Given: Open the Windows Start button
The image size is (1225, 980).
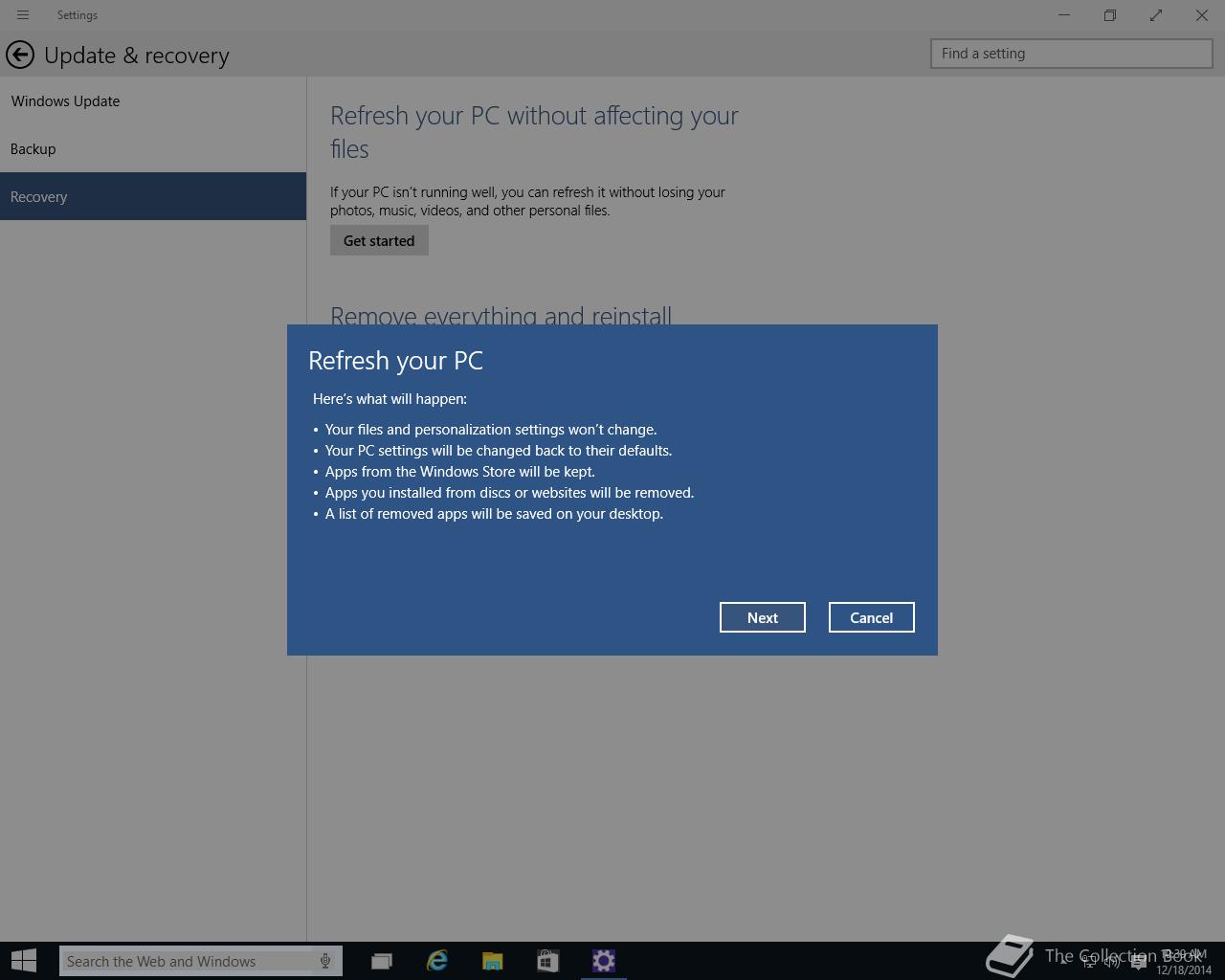Looking at the screenshot, I should pyautogui.click(x=24, y=961).
